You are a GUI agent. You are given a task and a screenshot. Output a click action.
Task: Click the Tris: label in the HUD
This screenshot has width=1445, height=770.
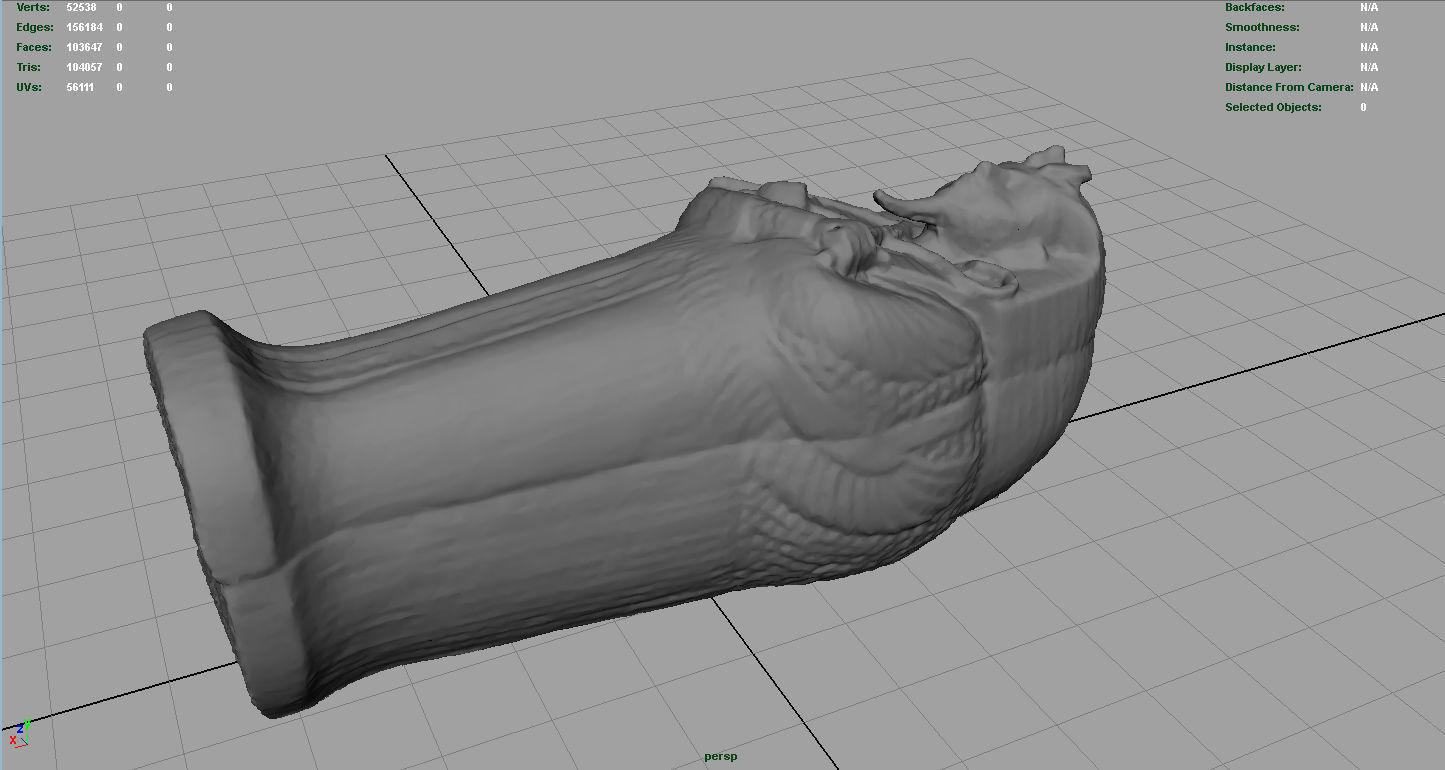(31, 67)
